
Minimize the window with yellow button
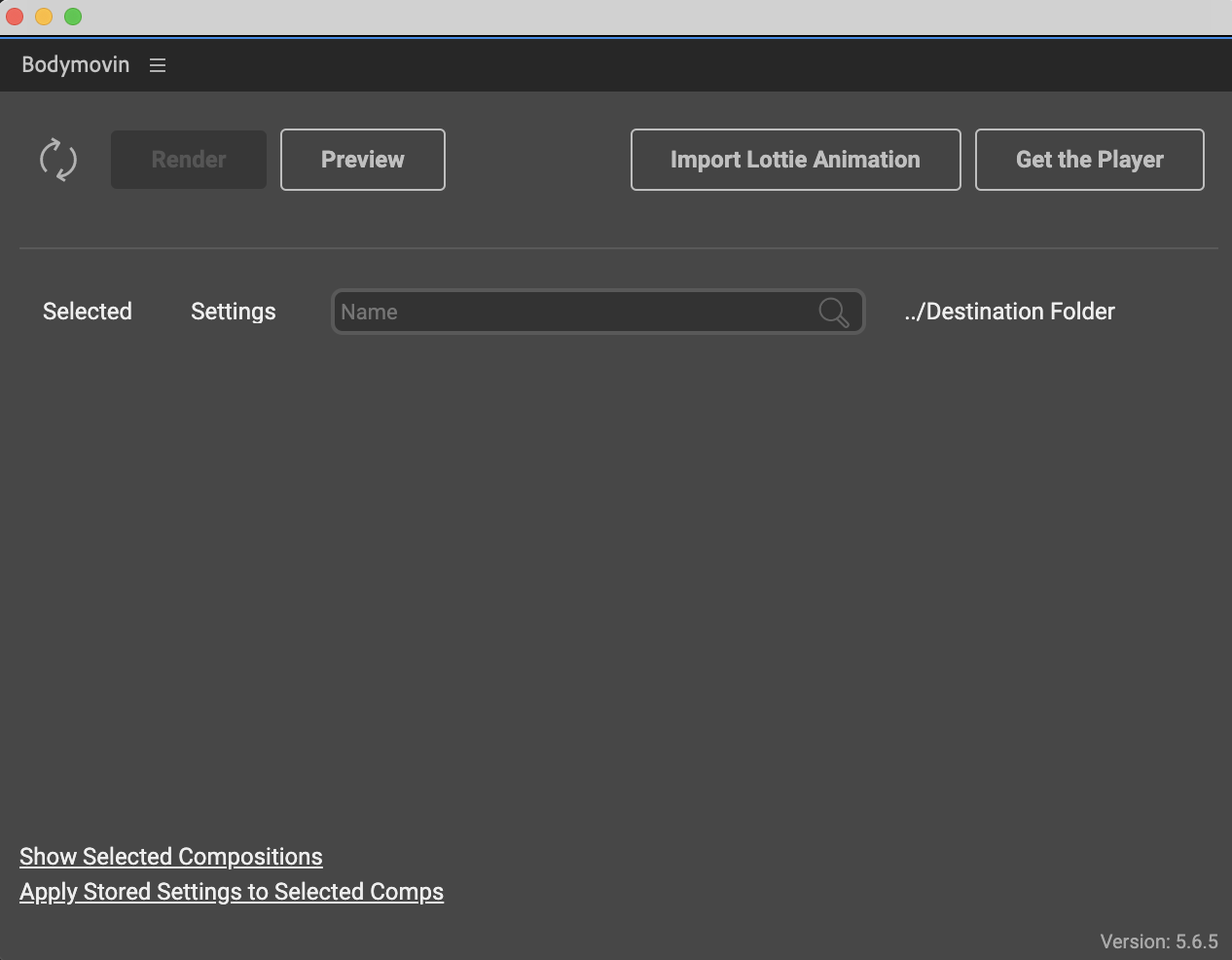click(x=44, y=17)
